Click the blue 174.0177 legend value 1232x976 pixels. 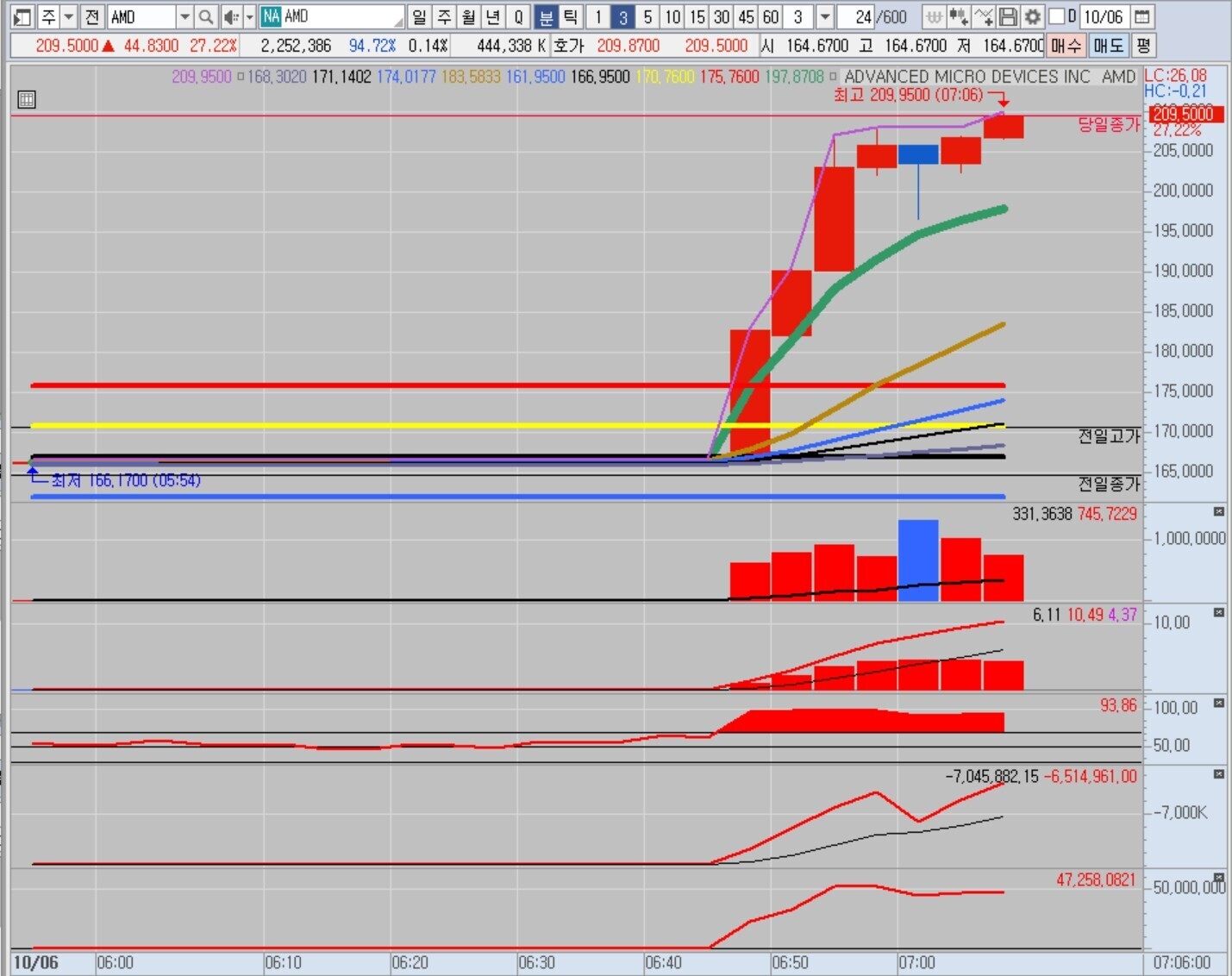[407, 77]
